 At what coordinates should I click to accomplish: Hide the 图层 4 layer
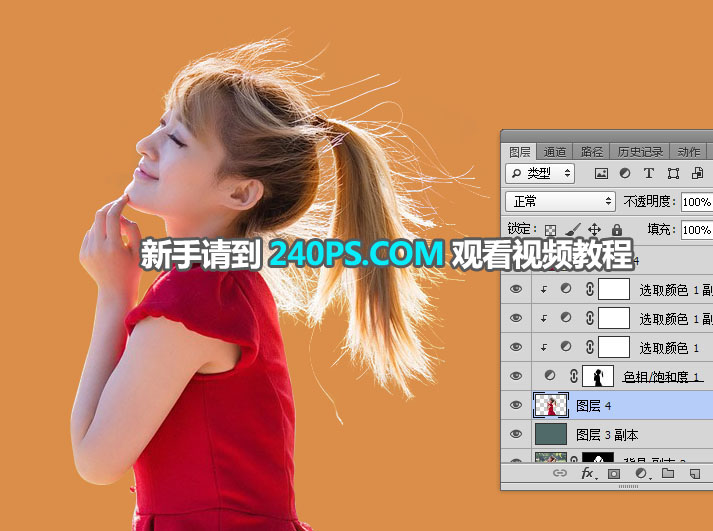[516, 405]
